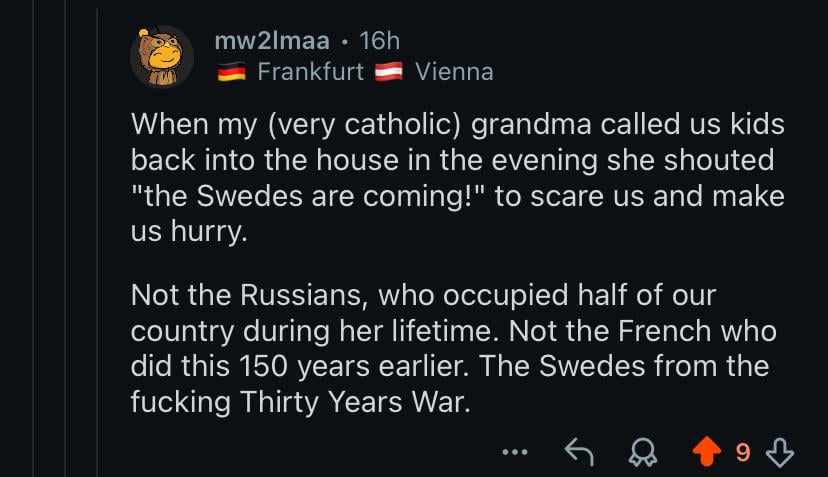This screenshot has width=828, height=477.
Task: Click the reply arrow icon
Action: (x=579, y=453)
